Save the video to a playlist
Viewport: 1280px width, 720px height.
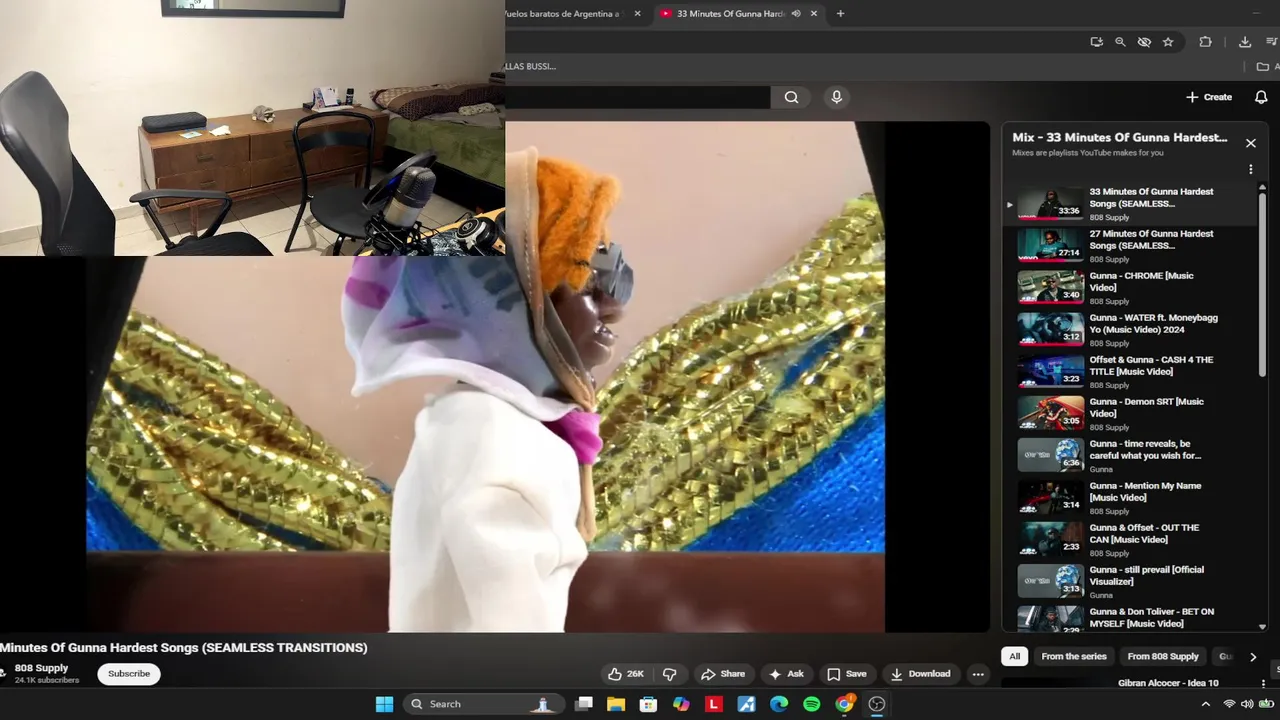[x=846, y=674]
